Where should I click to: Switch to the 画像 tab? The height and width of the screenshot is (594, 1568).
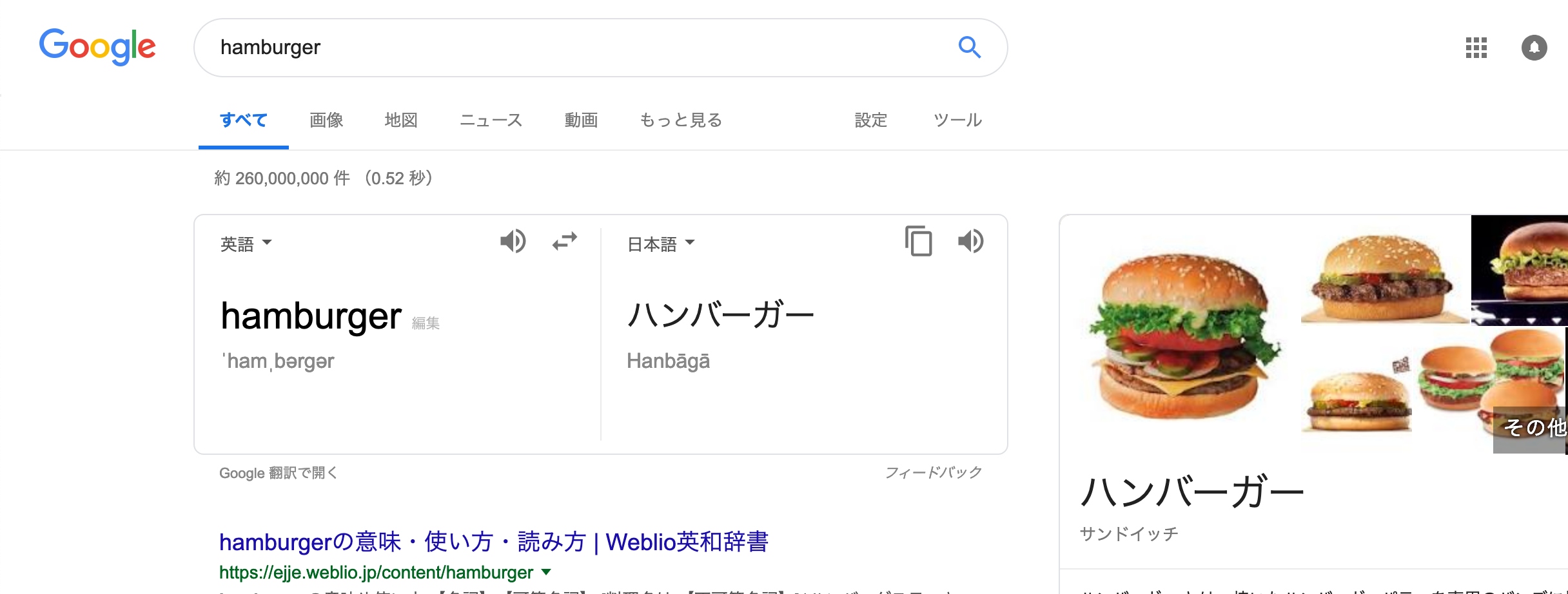(326, 120)
